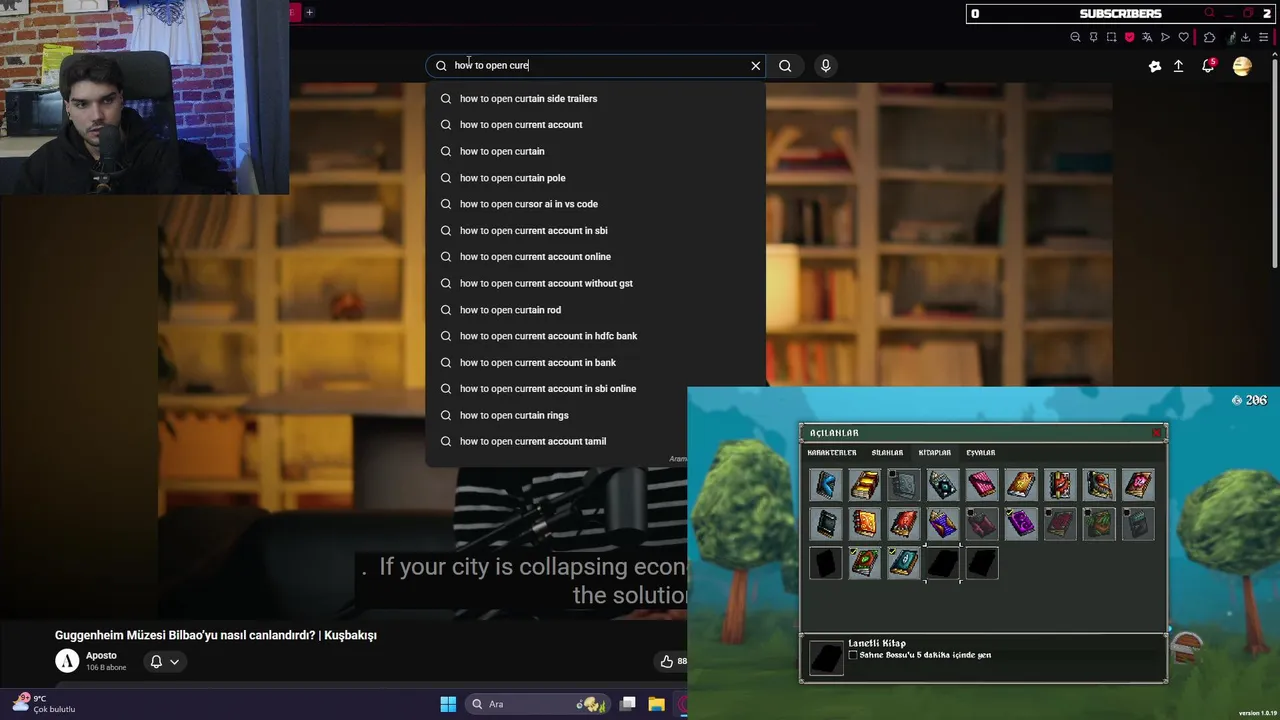Open the Aposto channel name link
1280x720 pixels.
tap(101, 656)
